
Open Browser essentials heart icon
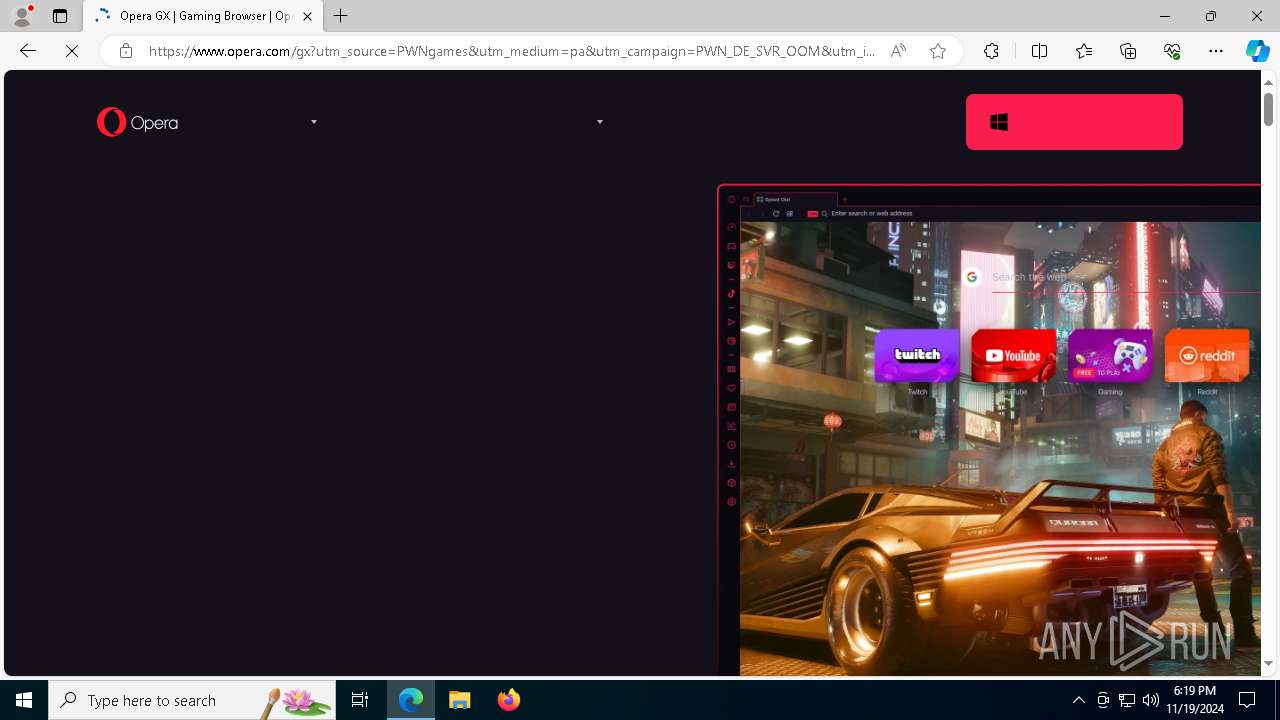[1172, 51]
